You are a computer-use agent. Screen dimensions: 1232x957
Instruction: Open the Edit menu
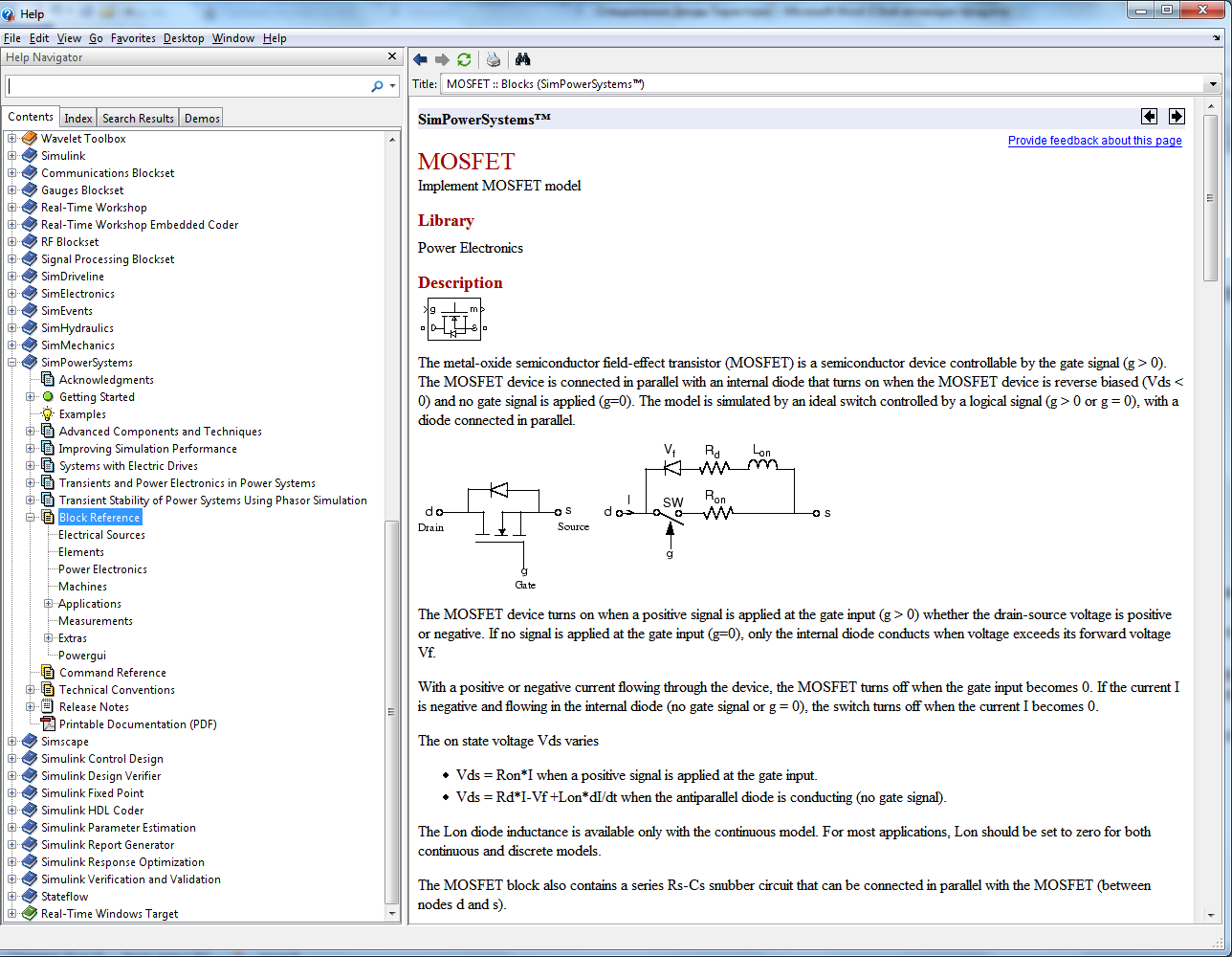click(39, 38)
